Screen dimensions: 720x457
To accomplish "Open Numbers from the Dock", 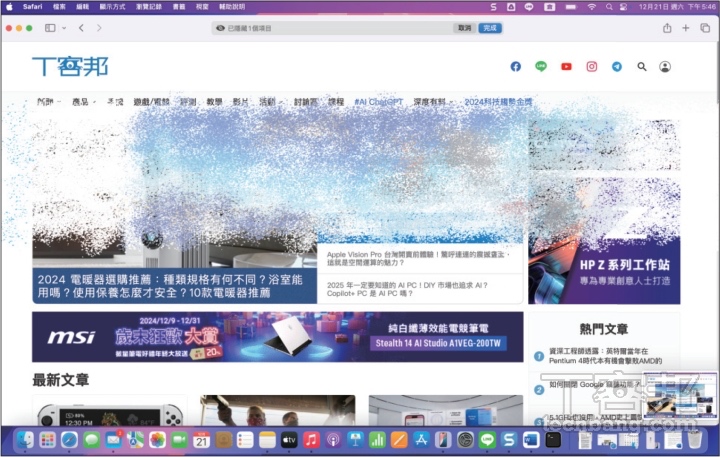I will [x=377, y=440].
